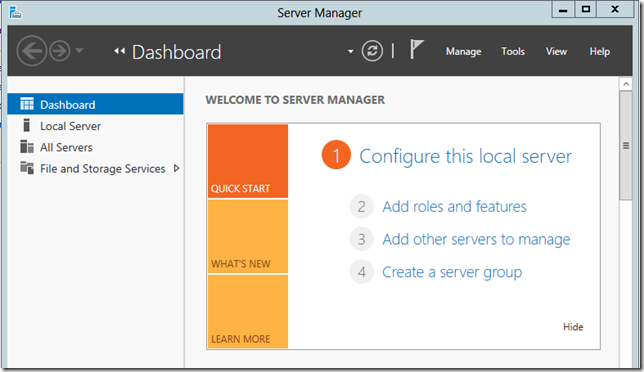Open the View menu
The width and height of the screenshot is (644, 372).
(556, 51)
